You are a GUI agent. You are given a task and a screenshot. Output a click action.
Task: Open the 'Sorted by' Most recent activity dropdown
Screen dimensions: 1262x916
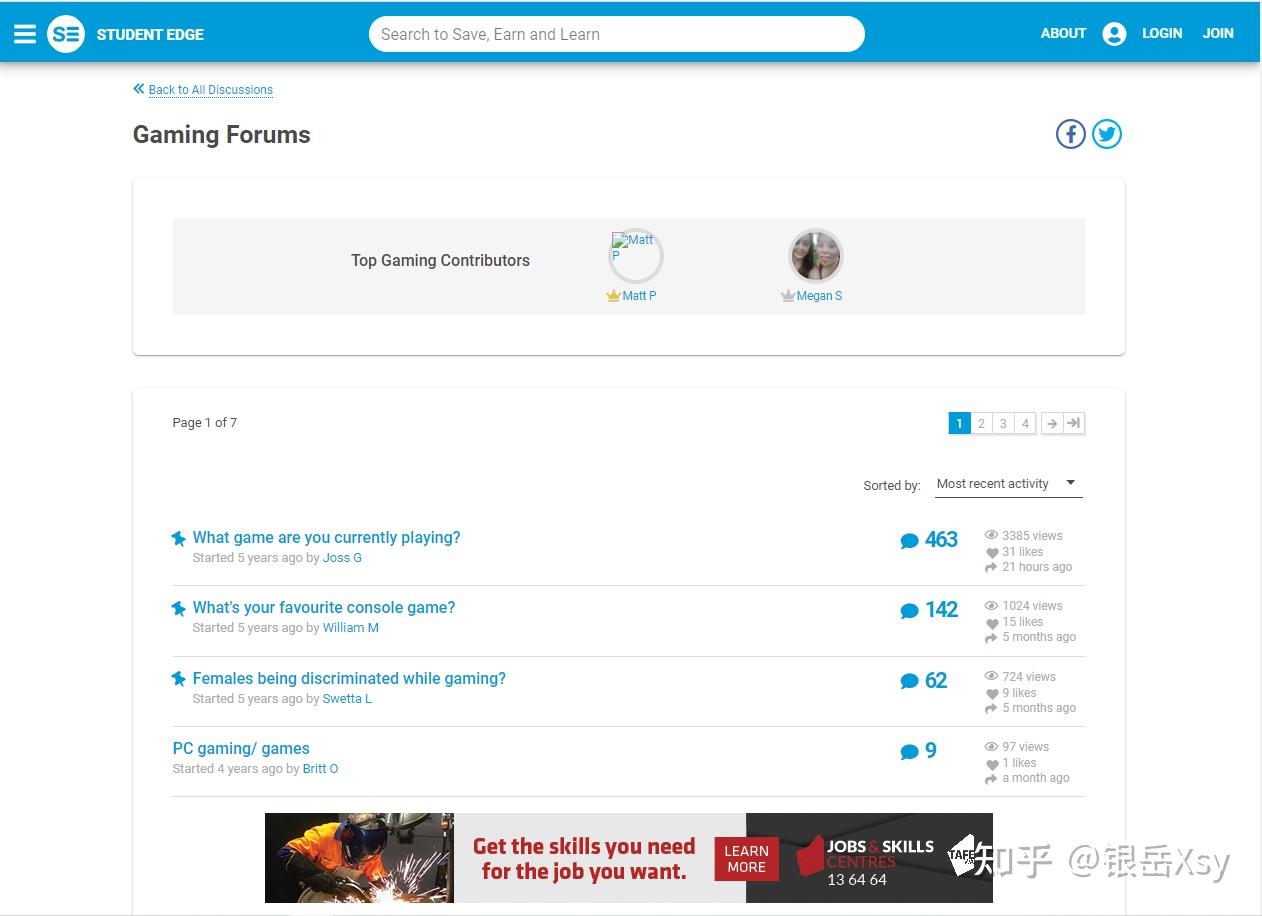tap(1007, 484)
